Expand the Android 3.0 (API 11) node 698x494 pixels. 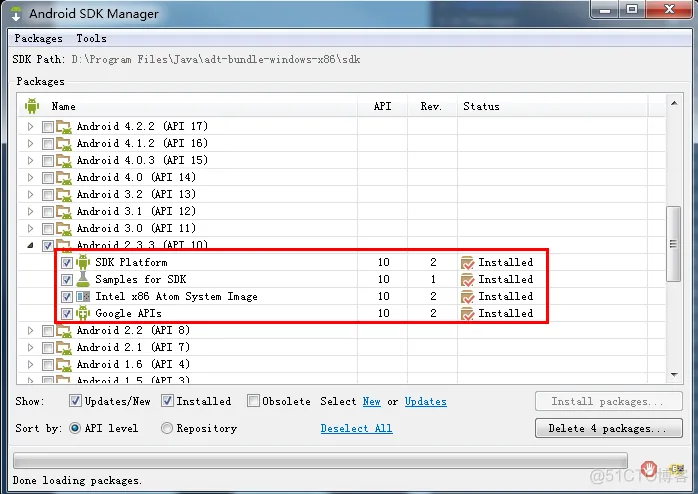[x=30, y=228]
